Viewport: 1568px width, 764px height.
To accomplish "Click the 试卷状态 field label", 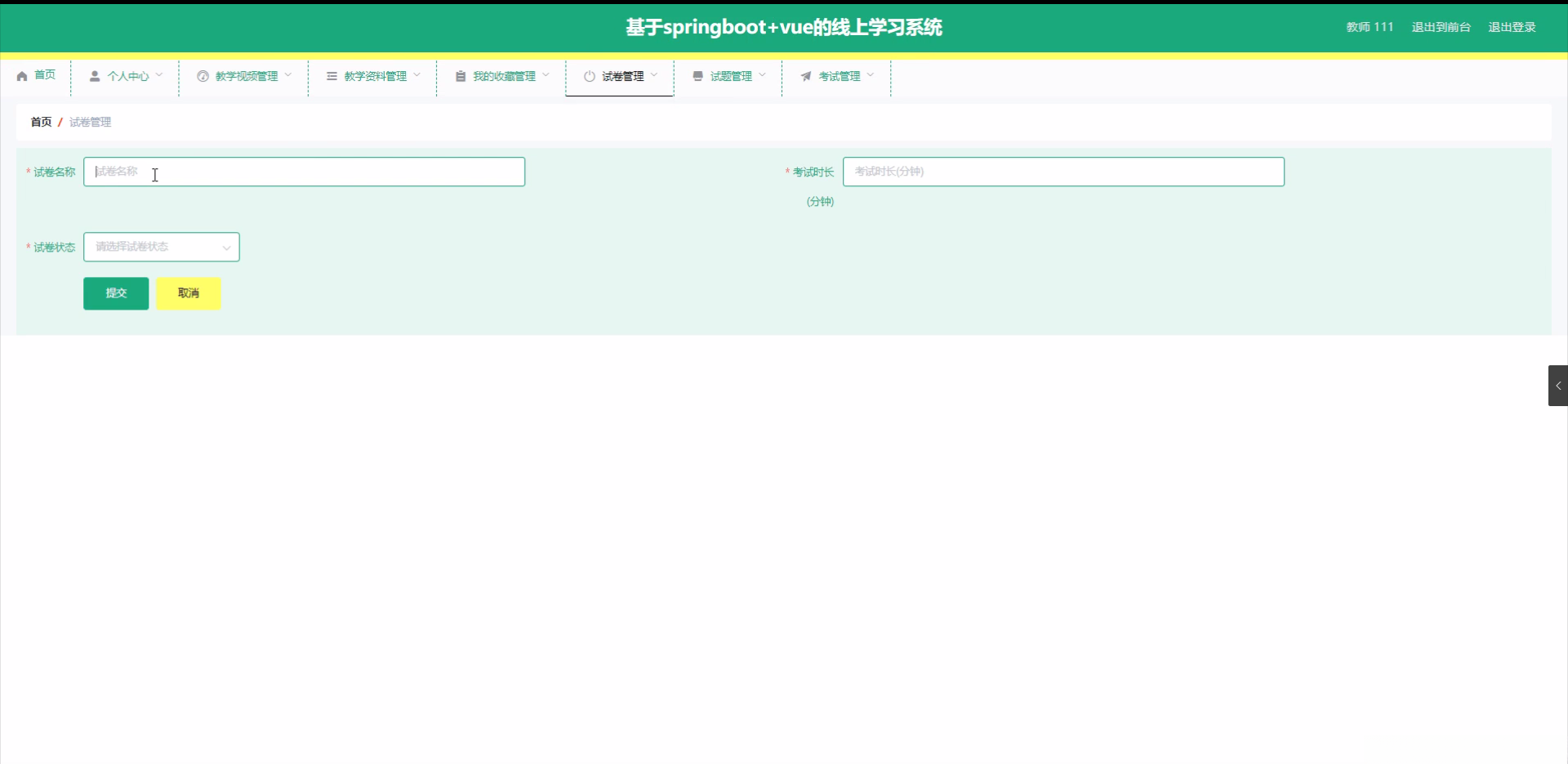I will (54, 247).
